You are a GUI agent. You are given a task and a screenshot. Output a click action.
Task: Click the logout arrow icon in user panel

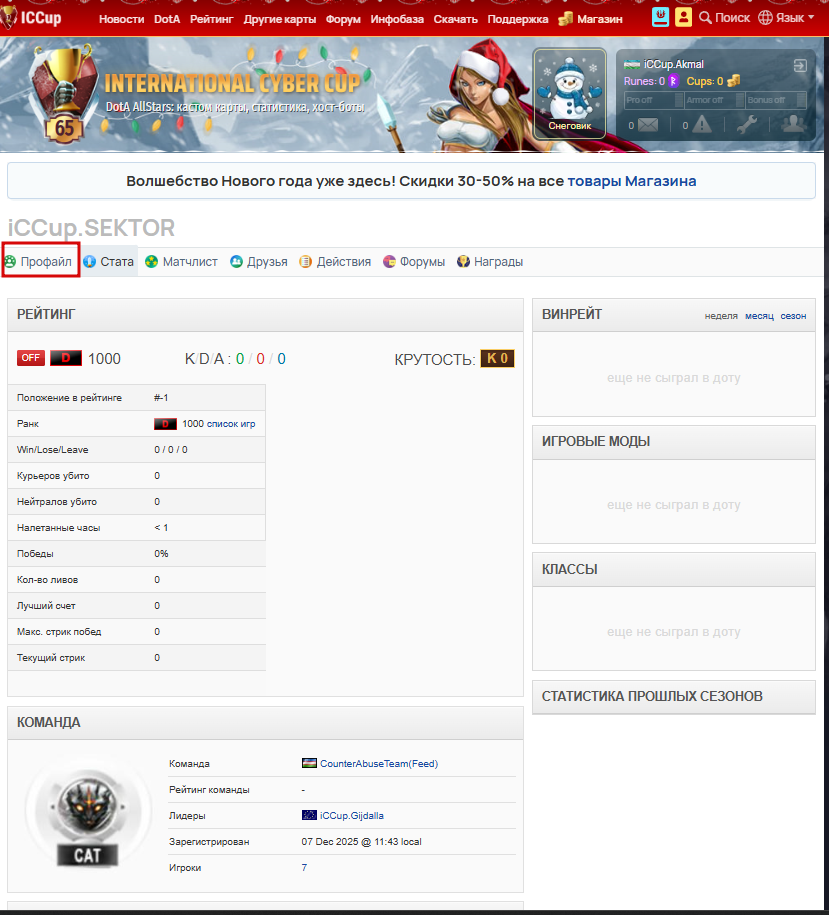pyautogui.click(x=800, y=65)
